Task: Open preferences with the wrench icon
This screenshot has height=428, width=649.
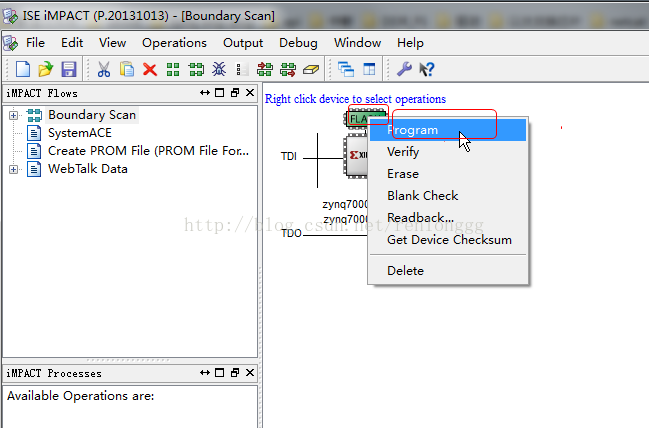Action: click(404, 69)
